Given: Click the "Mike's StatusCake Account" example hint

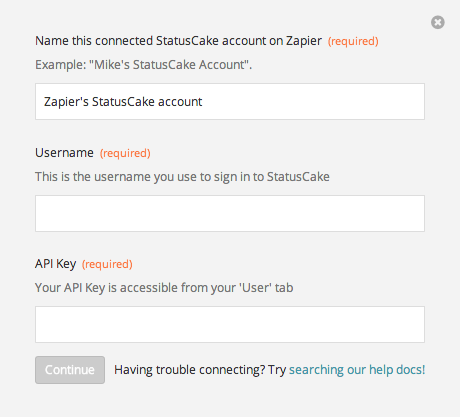Looking at the screenshot, I should coord(144,65).
